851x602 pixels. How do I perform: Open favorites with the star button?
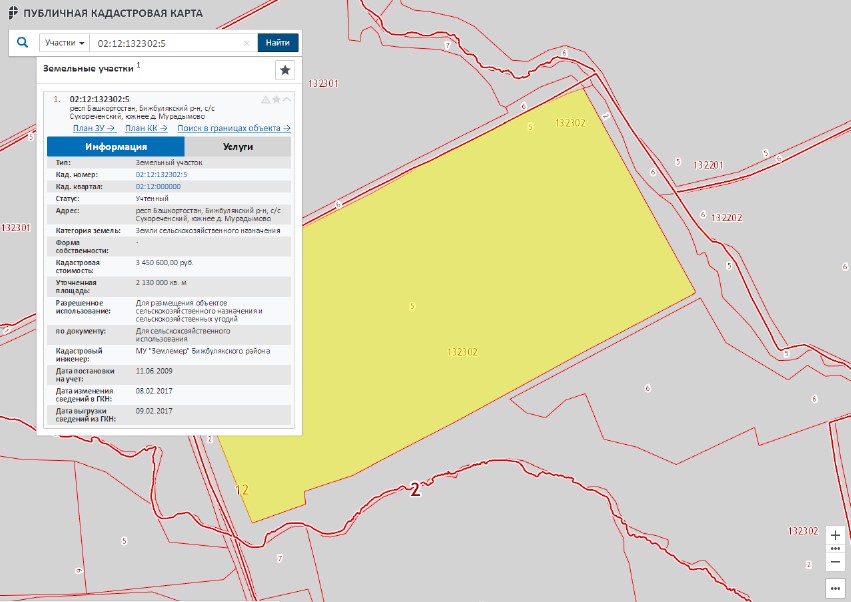285,70
